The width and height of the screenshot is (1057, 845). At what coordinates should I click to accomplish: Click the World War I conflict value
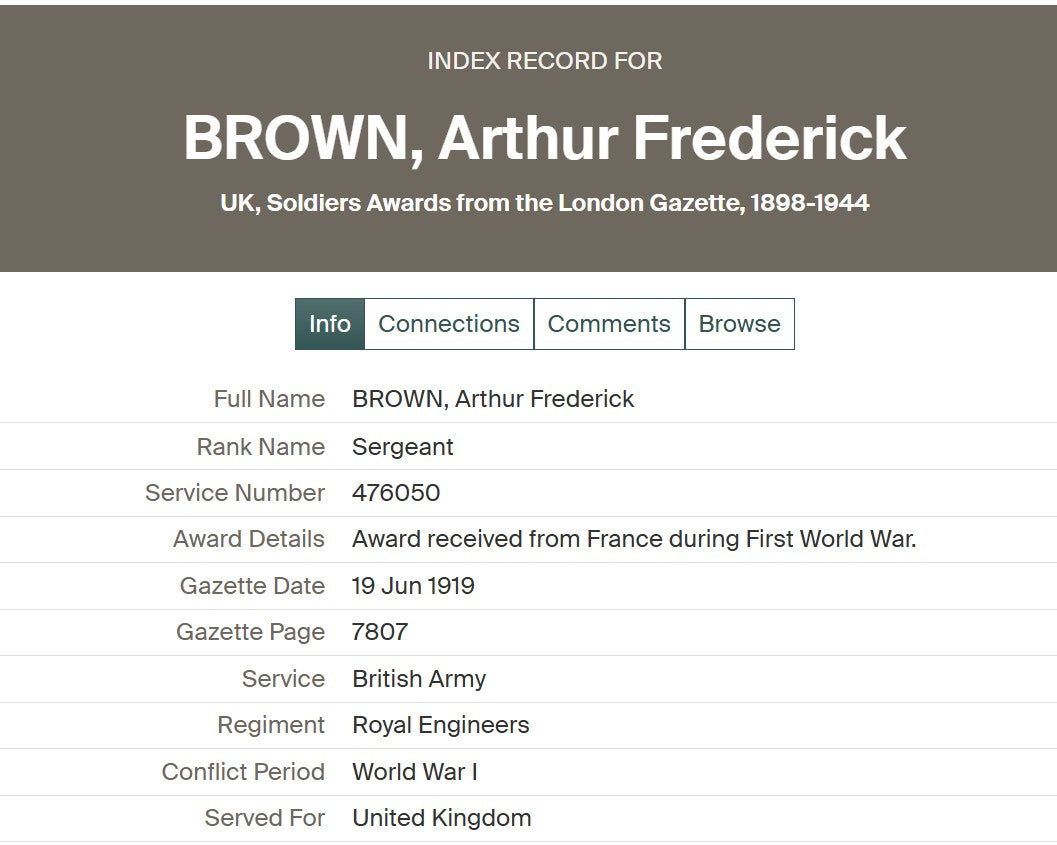coord(415,772)
